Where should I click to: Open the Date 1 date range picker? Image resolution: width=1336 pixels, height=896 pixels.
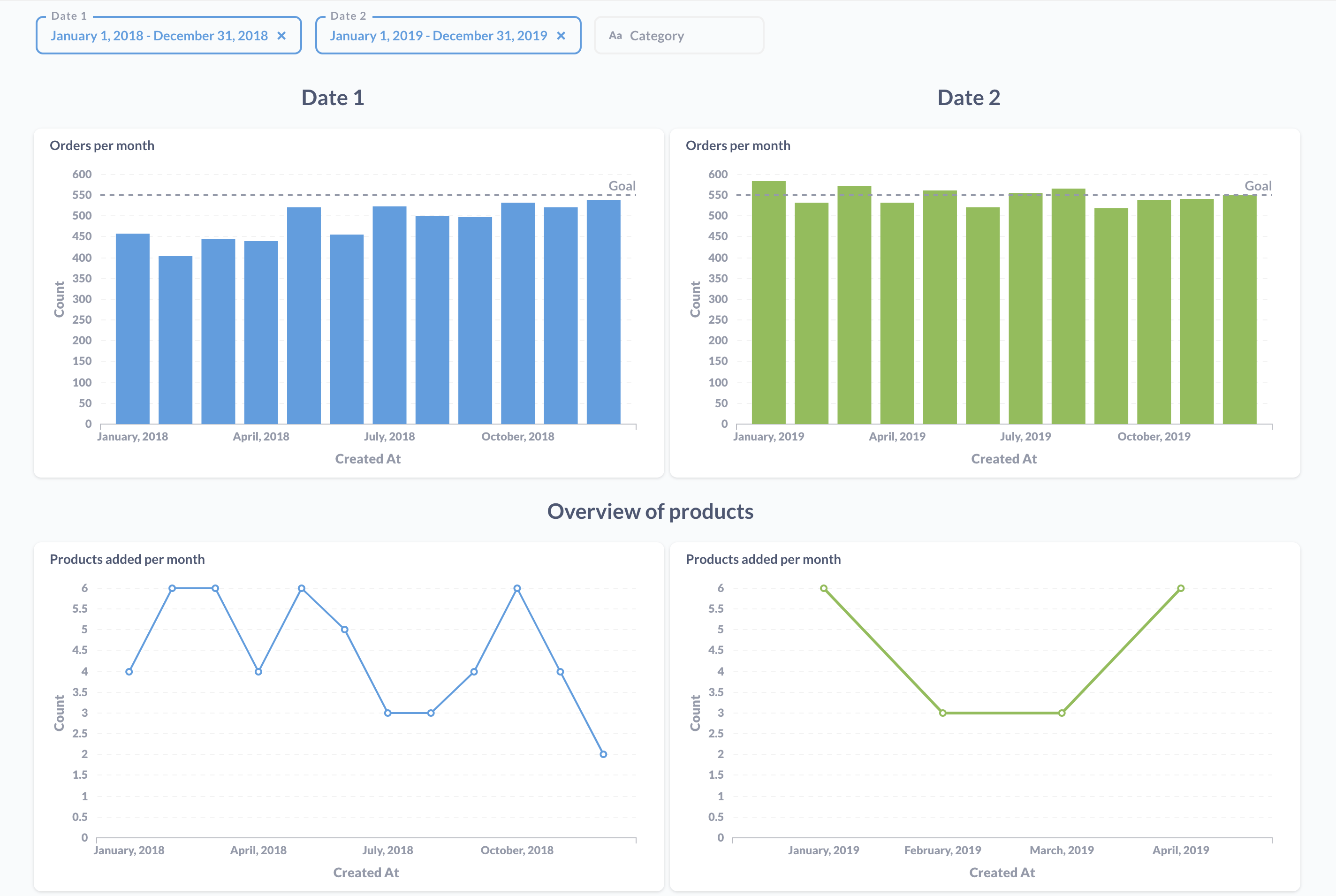[x=160, y=36]
